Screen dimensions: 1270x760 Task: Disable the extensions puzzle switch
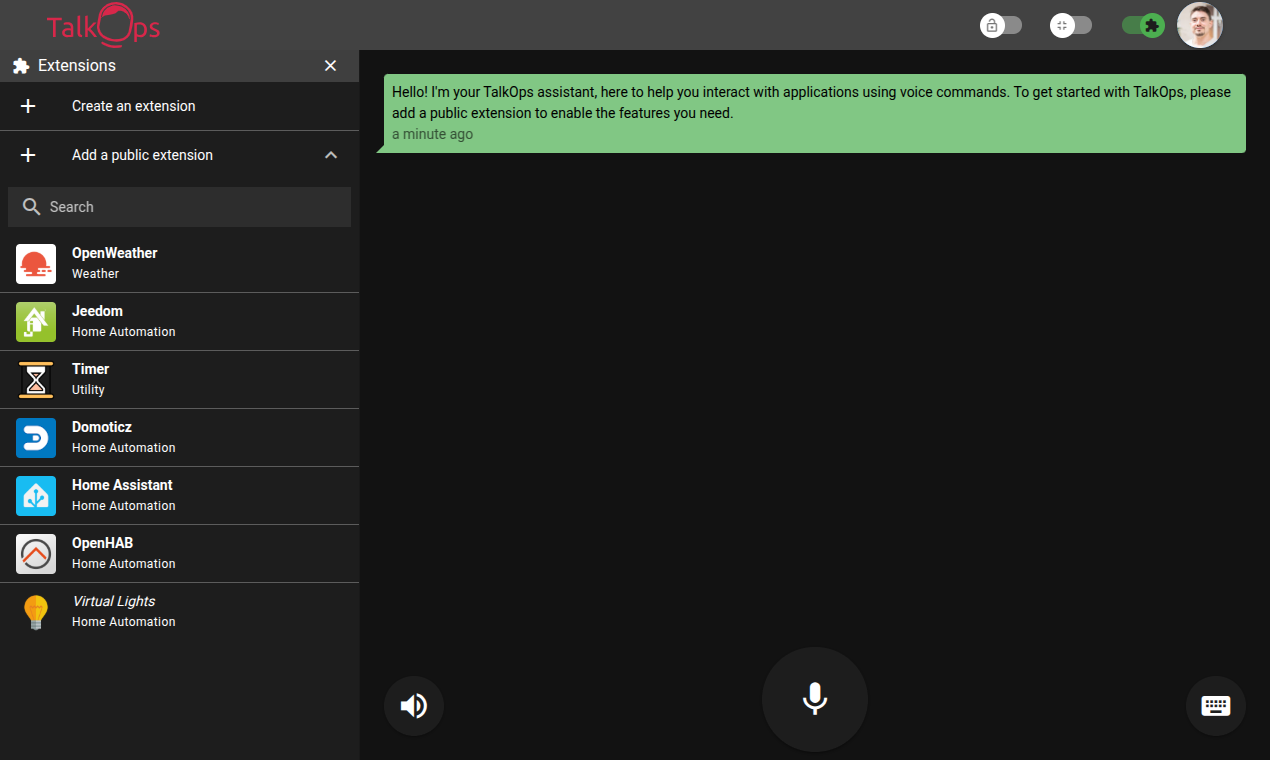click(x=1143, y=25)
